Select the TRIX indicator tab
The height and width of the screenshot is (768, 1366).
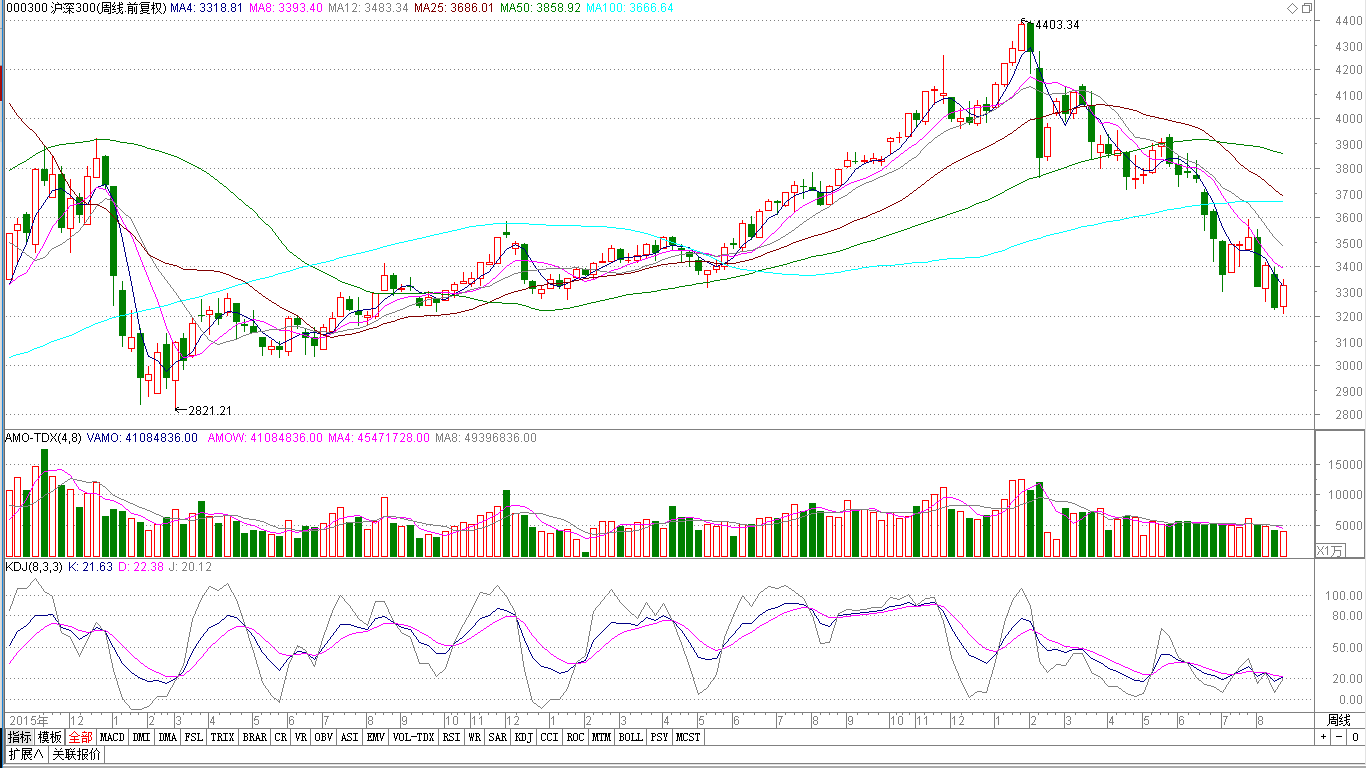(222, 737)
